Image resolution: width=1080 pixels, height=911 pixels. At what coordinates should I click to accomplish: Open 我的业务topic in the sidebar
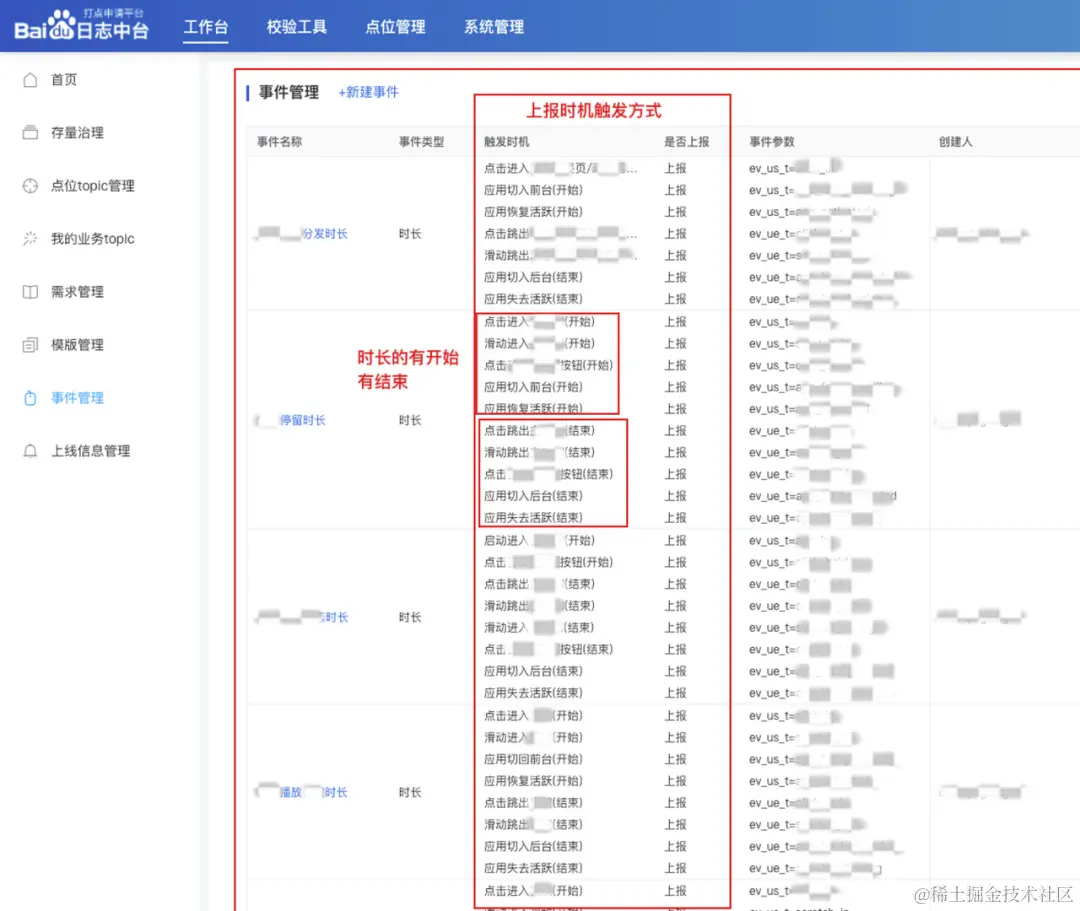click(x=92, y=238)
